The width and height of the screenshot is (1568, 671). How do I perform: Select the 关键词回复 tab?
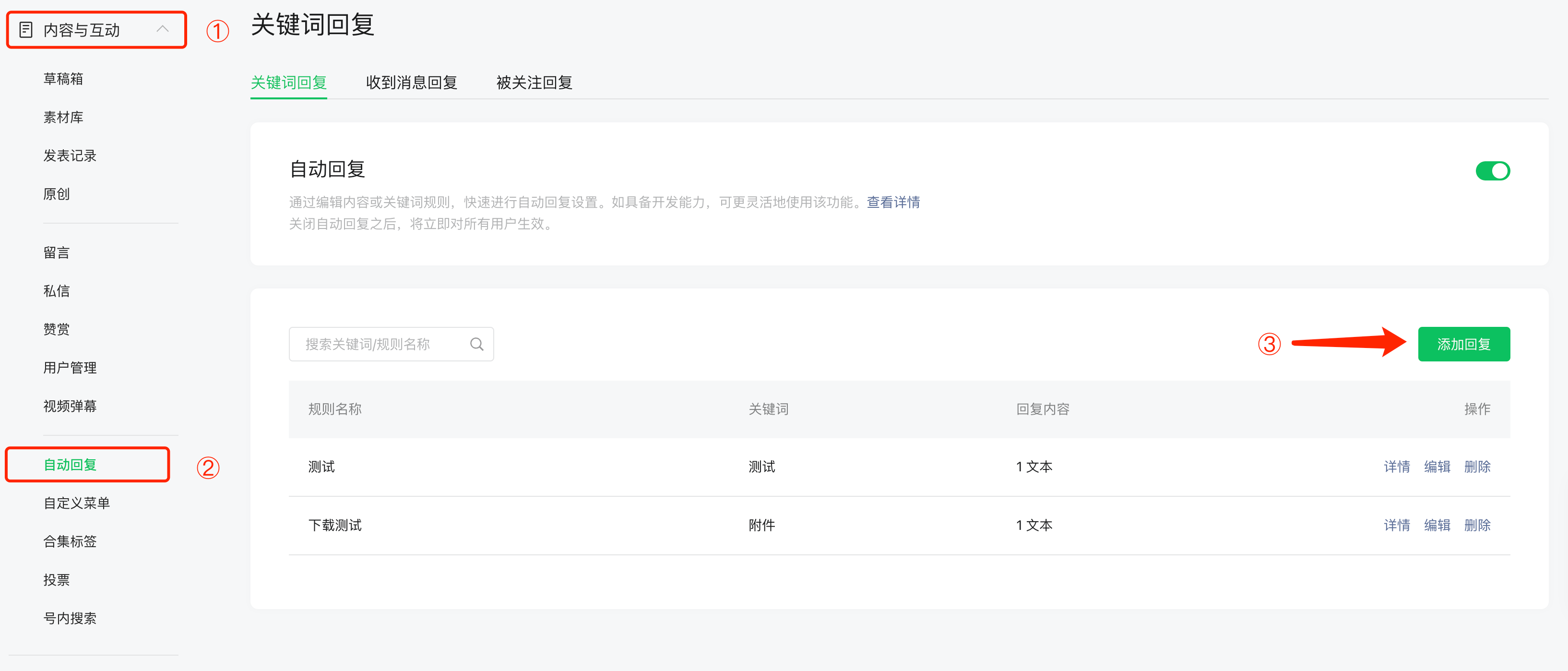point(288,83)
